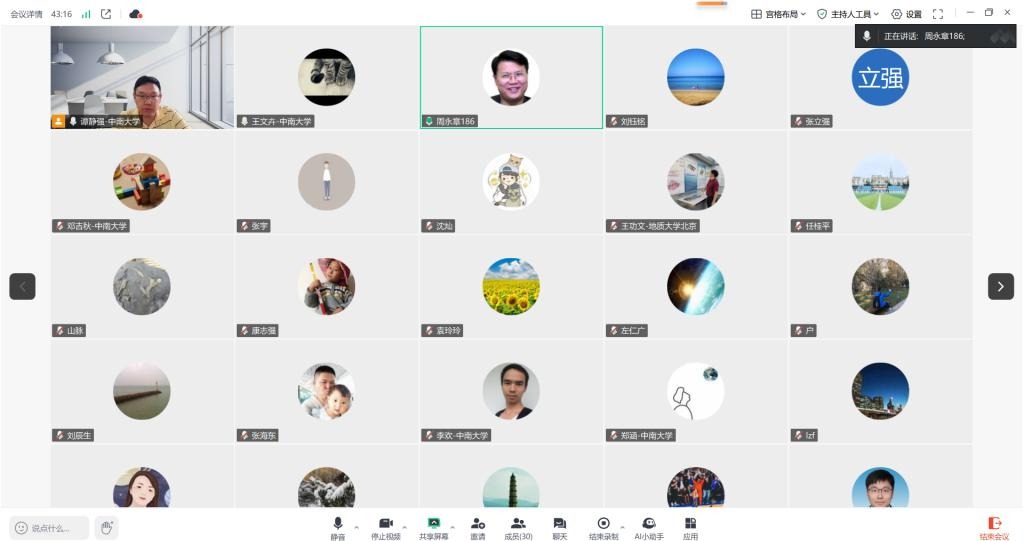Stop recording via record button
The height and width of the screenshot is (541, 1024).
[x=603, y=524]
